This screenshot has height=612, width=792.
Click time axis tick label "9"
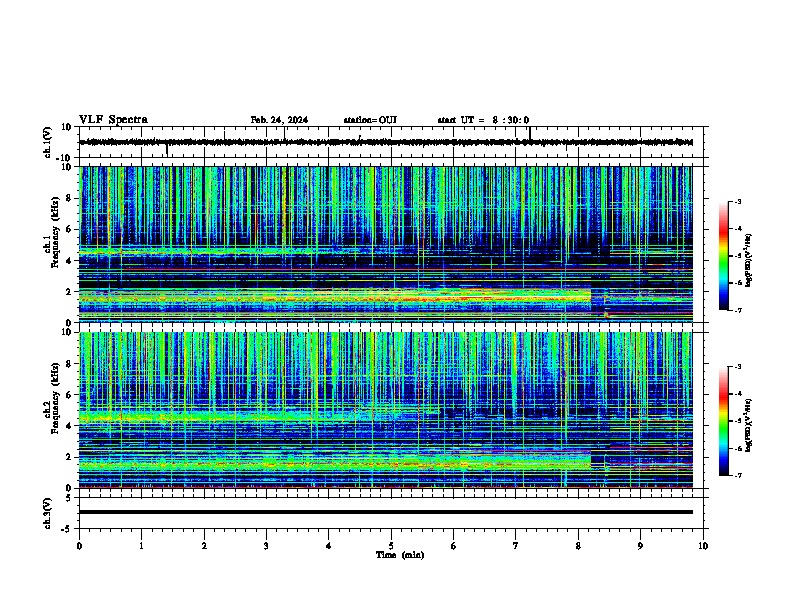[x=640, y=546]
